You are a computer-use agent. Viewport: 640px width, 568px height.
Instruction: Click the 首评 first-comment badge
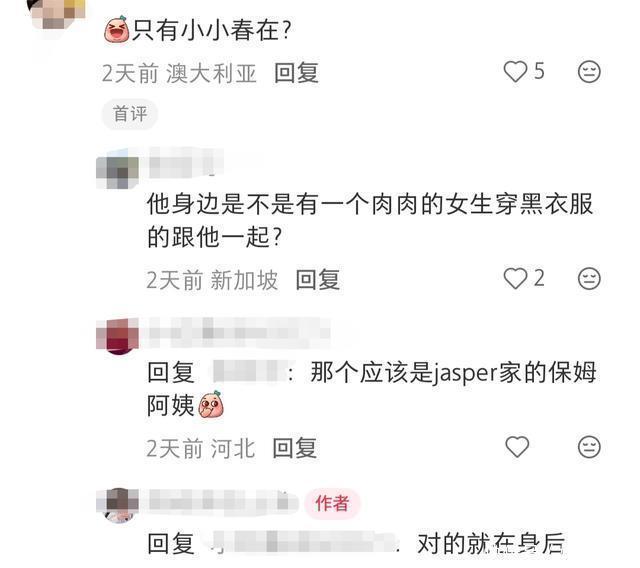tap(130, 114)
